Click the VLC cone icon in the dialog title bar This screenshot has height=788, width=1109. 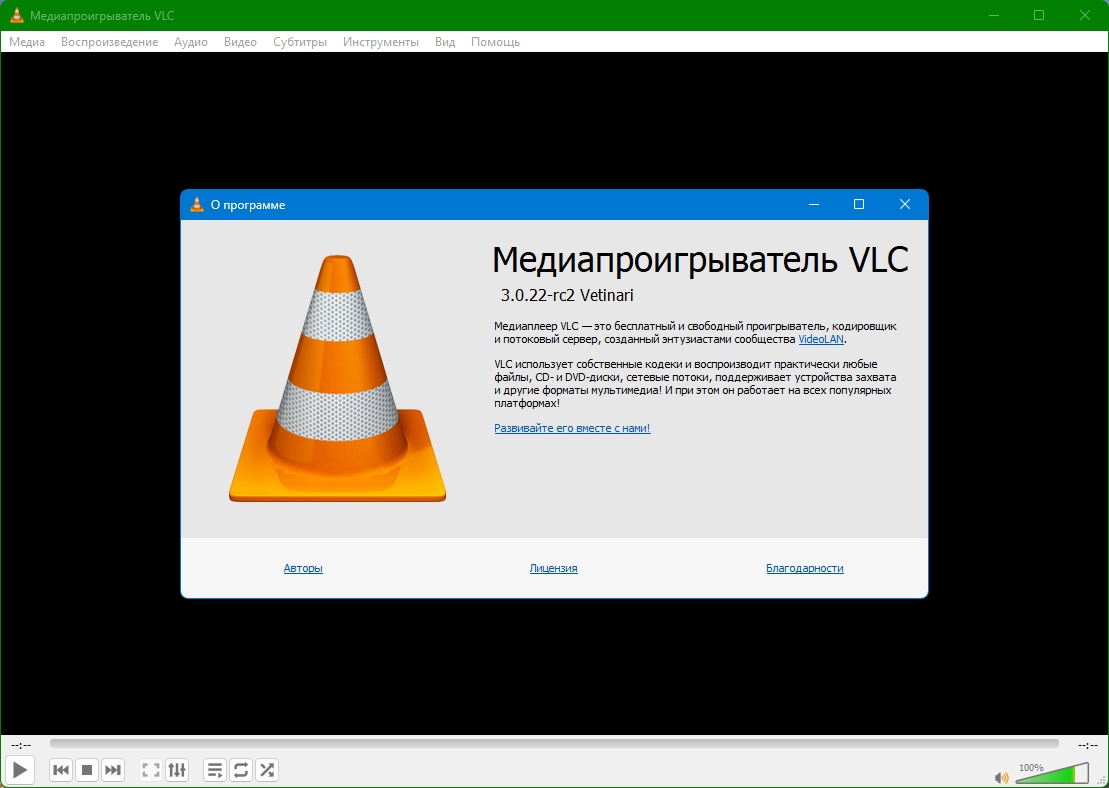197,204
